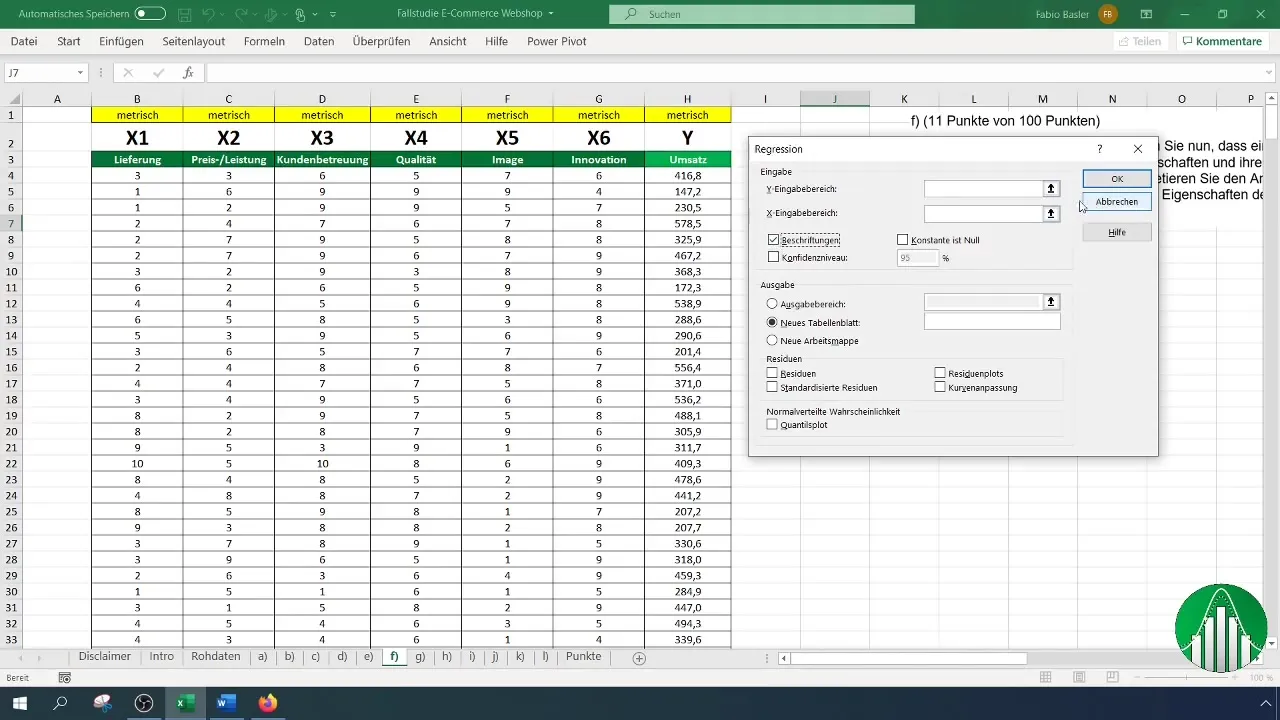Click range selector icon for Y-Eingabebereich

[x=1051, y=188]
